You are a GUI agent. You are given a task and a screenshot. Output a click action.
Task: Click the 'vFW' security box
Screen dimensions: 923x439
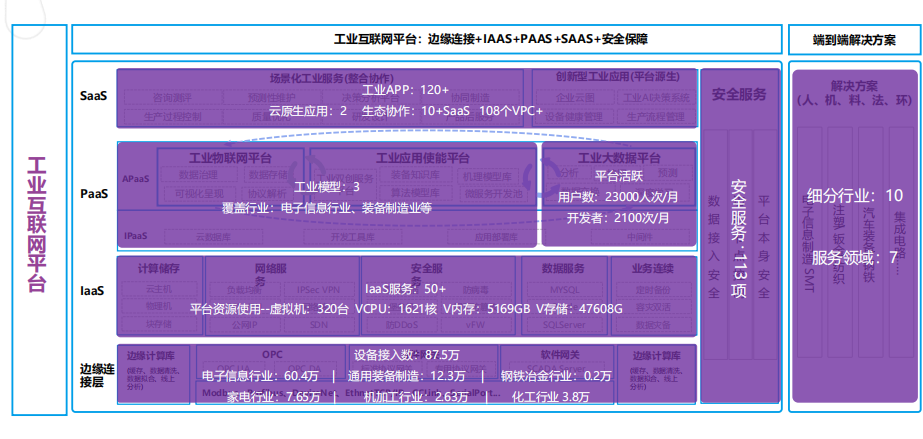coord(474,325)
